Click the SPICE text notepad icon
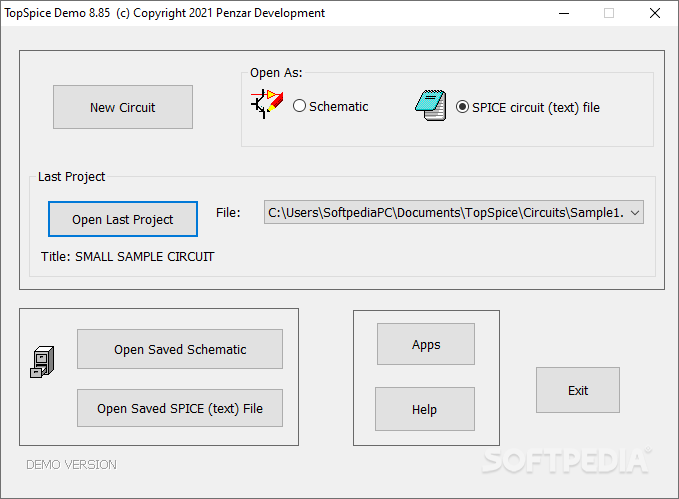Image resolution: width=679 pixels, height=499 pixels. pos(430,105)
